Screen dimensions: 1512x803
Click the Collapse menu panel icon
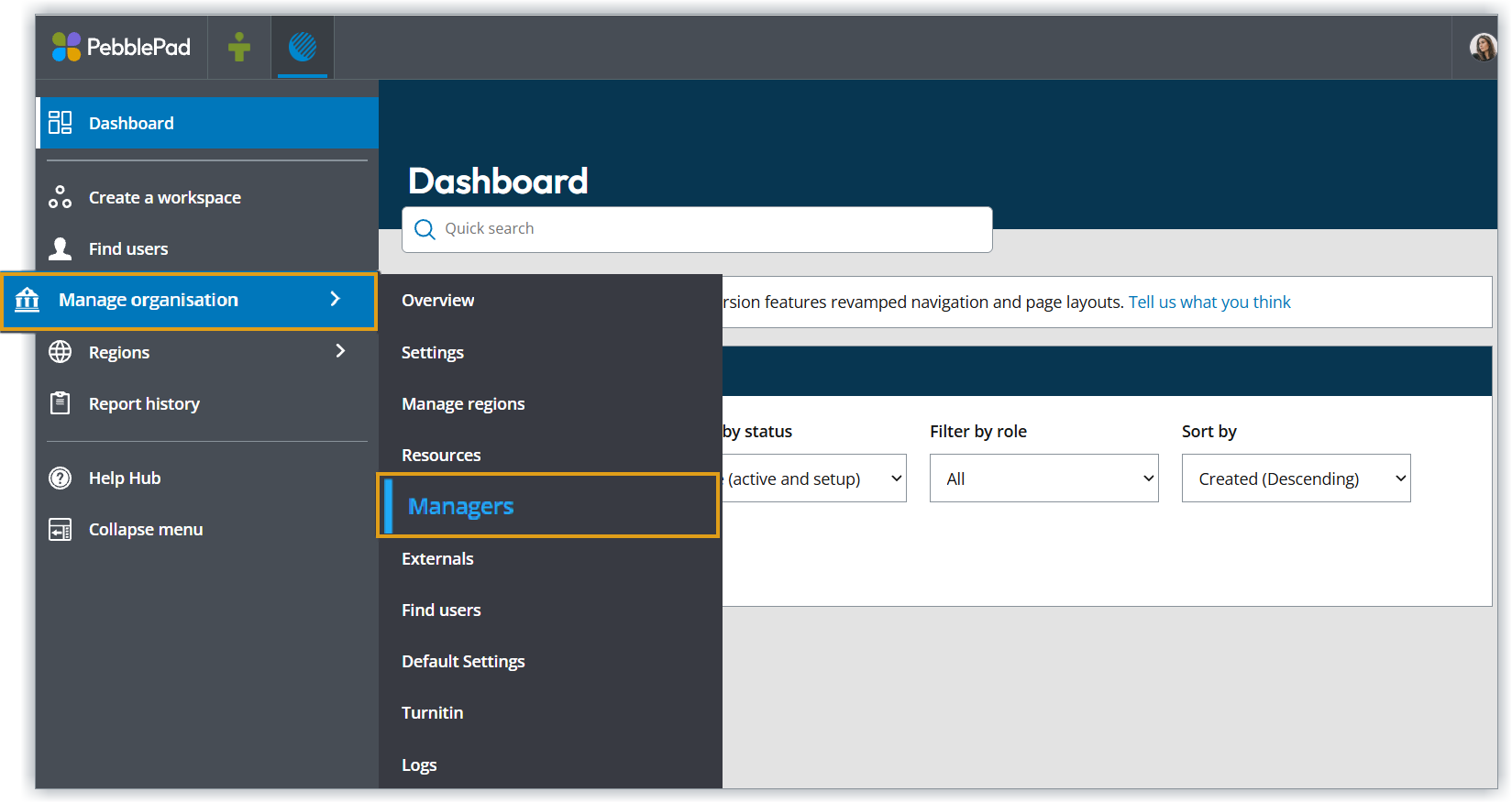[x=61, y=530]
